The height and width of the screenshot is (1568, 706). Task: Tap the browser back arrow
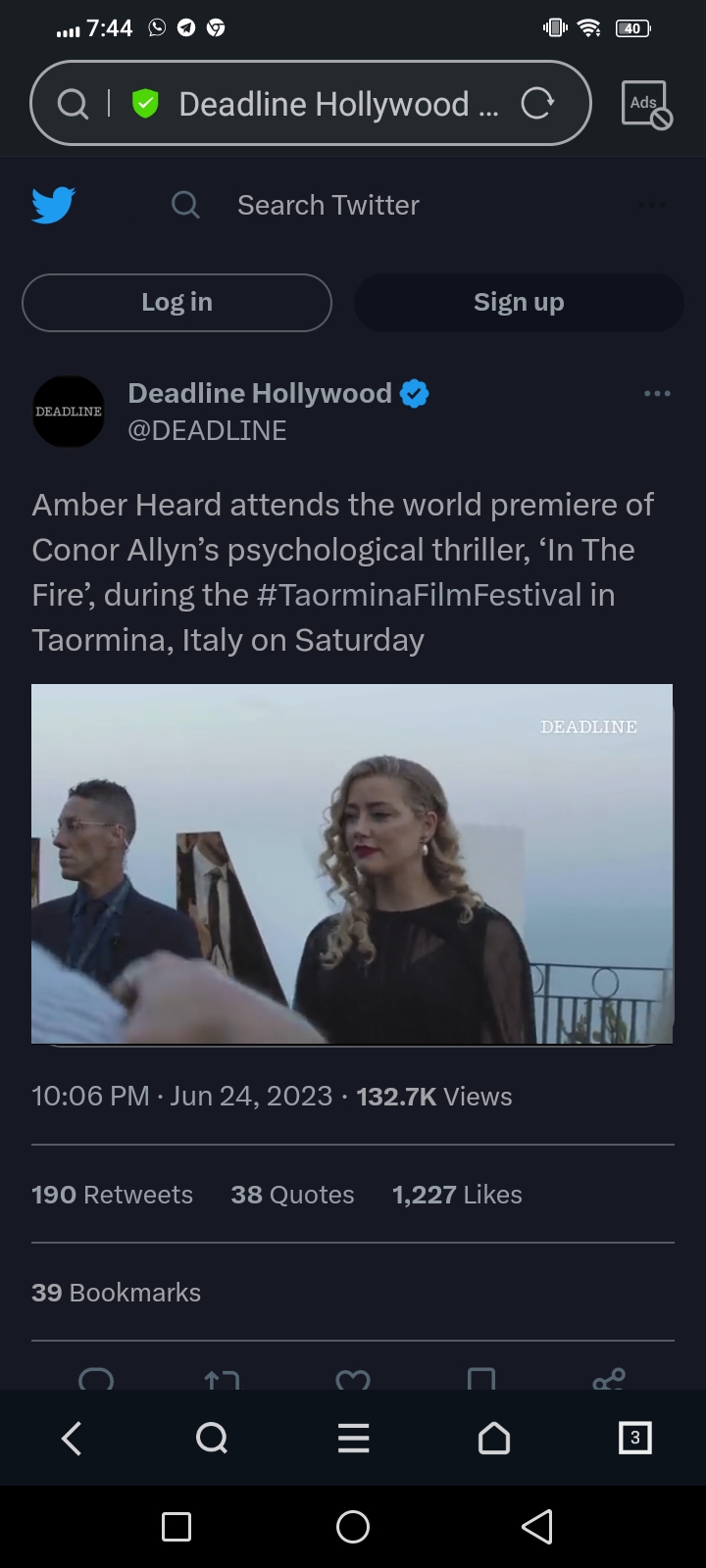(x=72, y=1438)
